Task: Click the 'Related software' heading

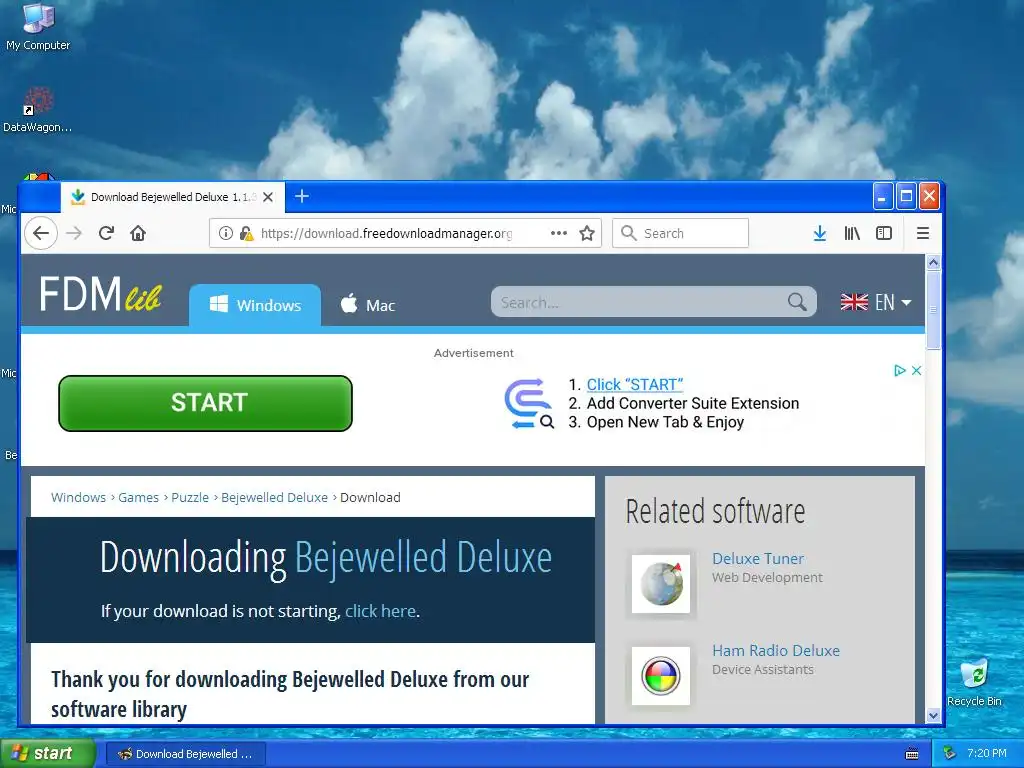Action: click(715, 511)
